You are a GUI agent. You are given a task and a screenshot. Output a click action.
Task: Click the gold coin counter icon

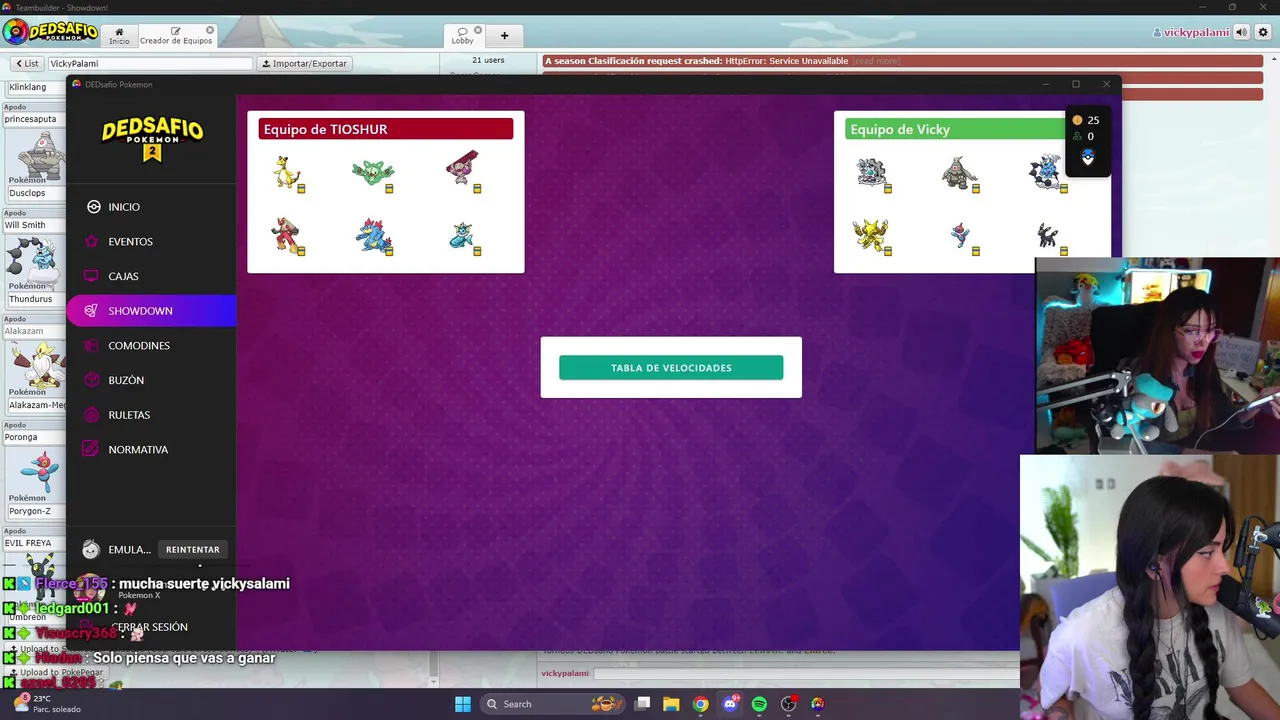(1077, 120)
